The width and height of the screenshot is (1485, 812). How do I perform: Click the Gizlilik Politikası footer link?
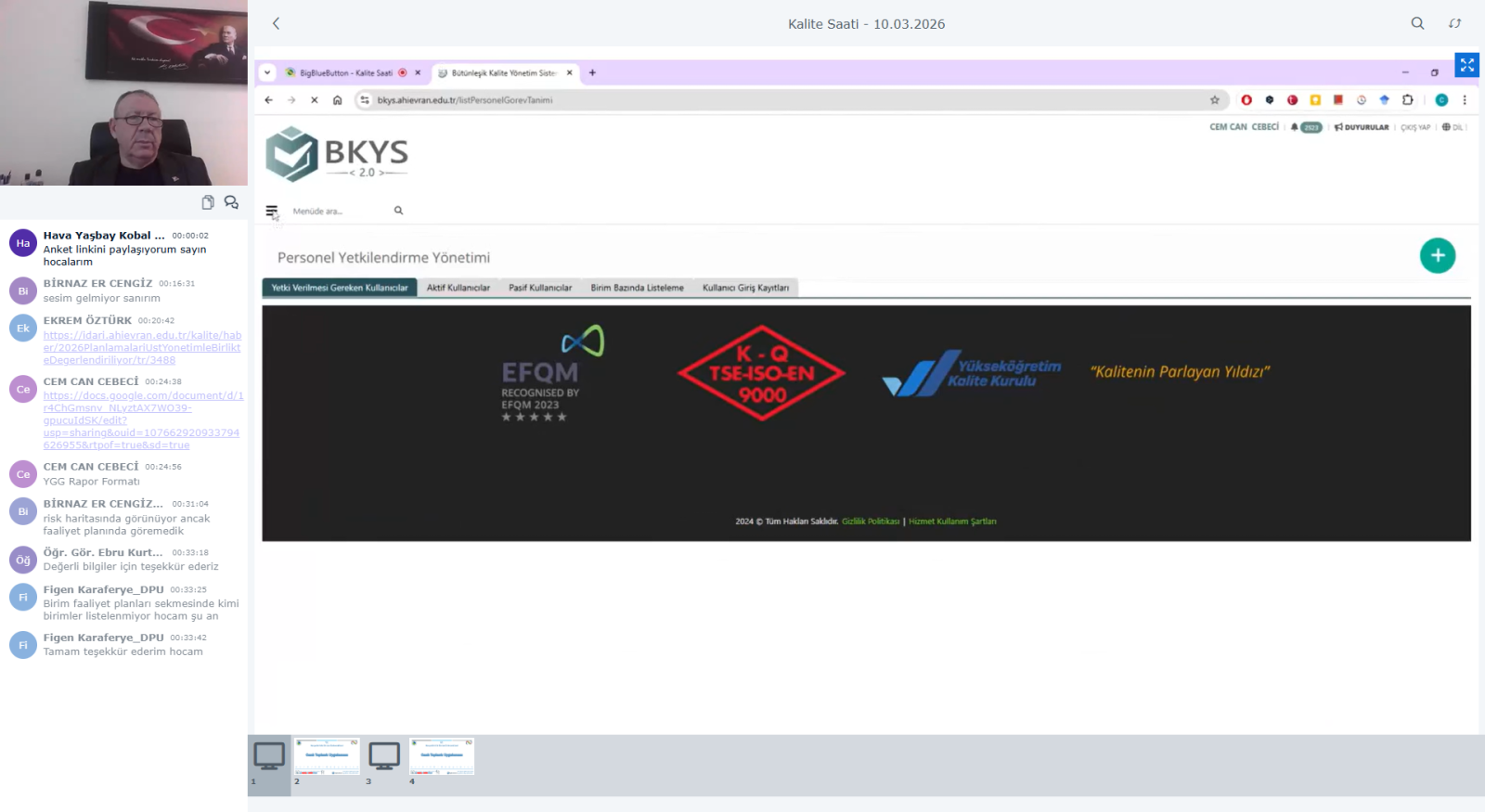tap(871, 522)
